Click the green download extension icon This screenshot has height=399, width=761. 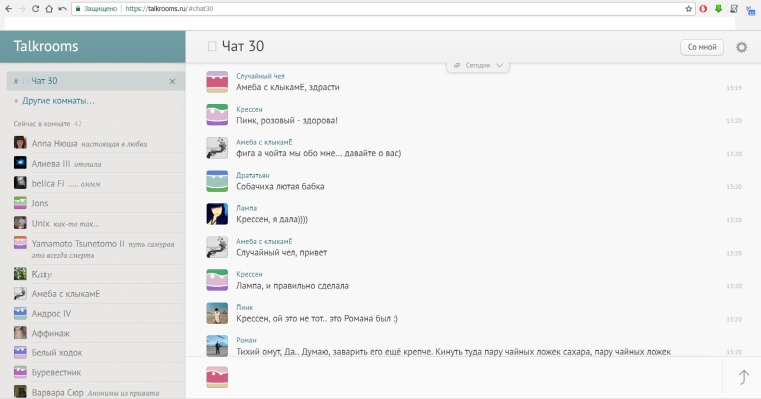[718, 9]
